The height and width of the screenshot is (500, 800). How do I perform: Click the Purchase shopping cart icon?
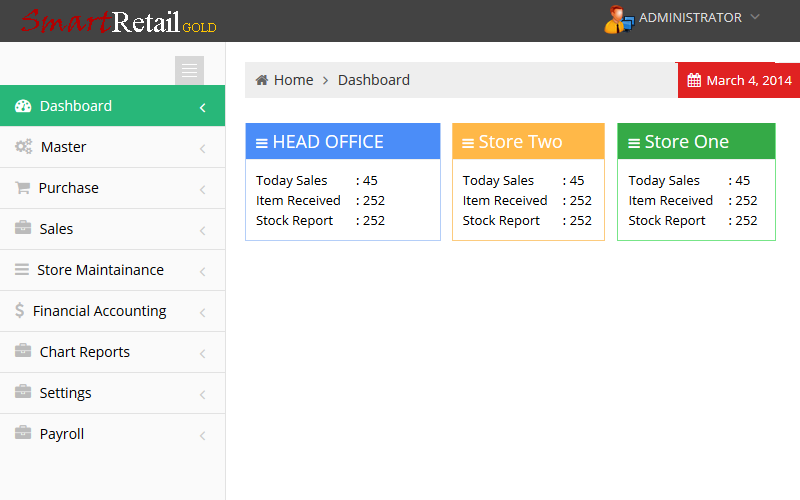[22, 188]
